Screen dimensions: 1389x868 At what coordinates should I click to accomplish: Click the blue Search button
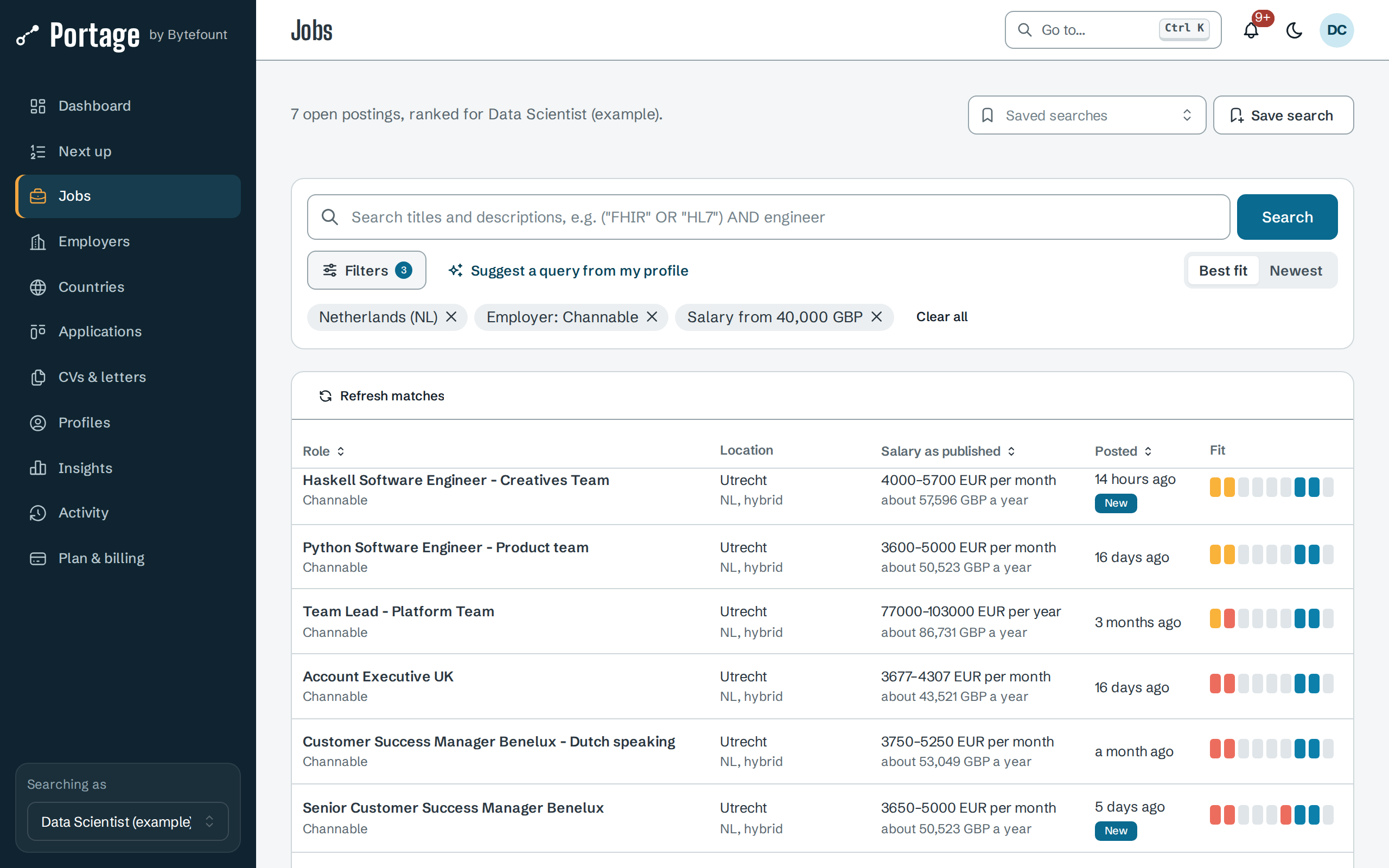coord(1287,217)
